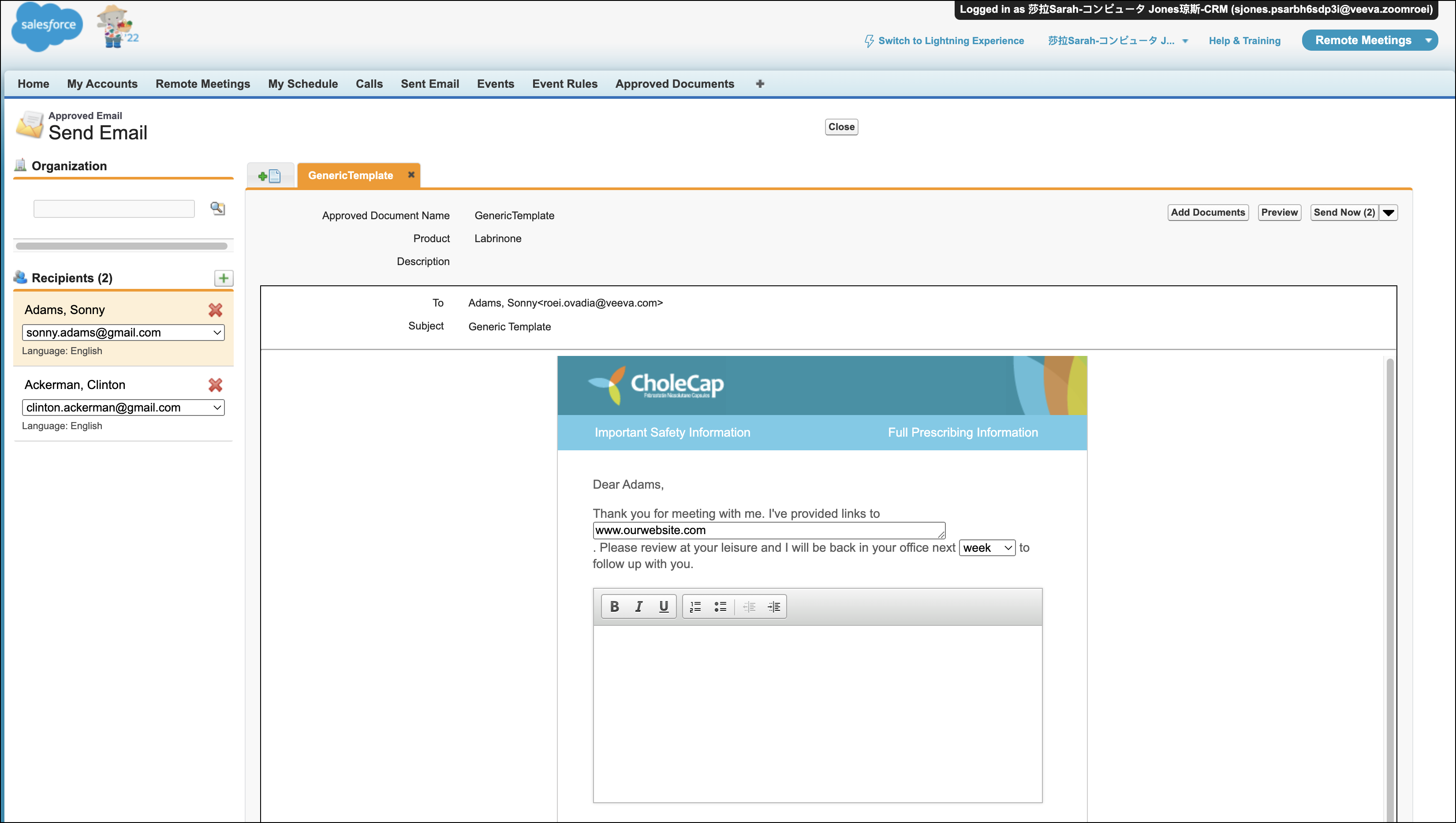Viewport: 1456px width, 823px height.
Task: Open Sonny Adams email address dropdown
Action: [123, 333]
